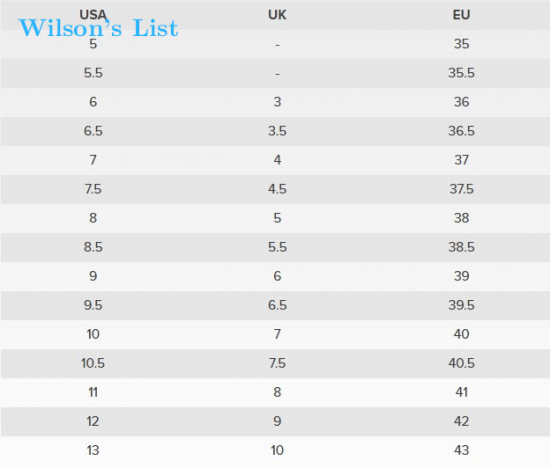The width and height of the screenshot is (550, 468).
Task: Click EU size 36.5 cell
Action: coord(461,131)
